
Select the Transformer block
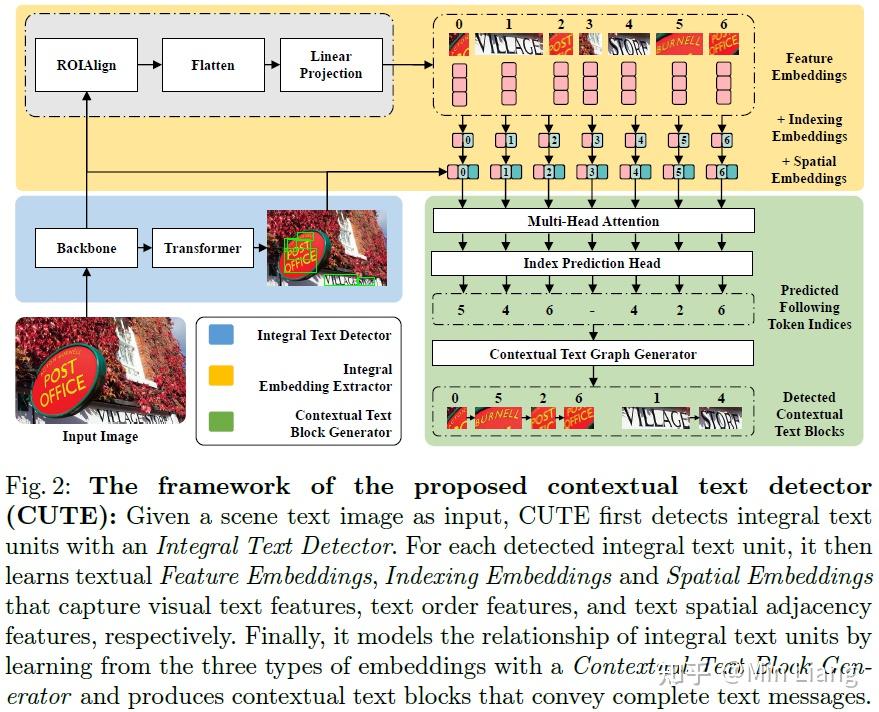pyautogui.click(x=203, y=248)
